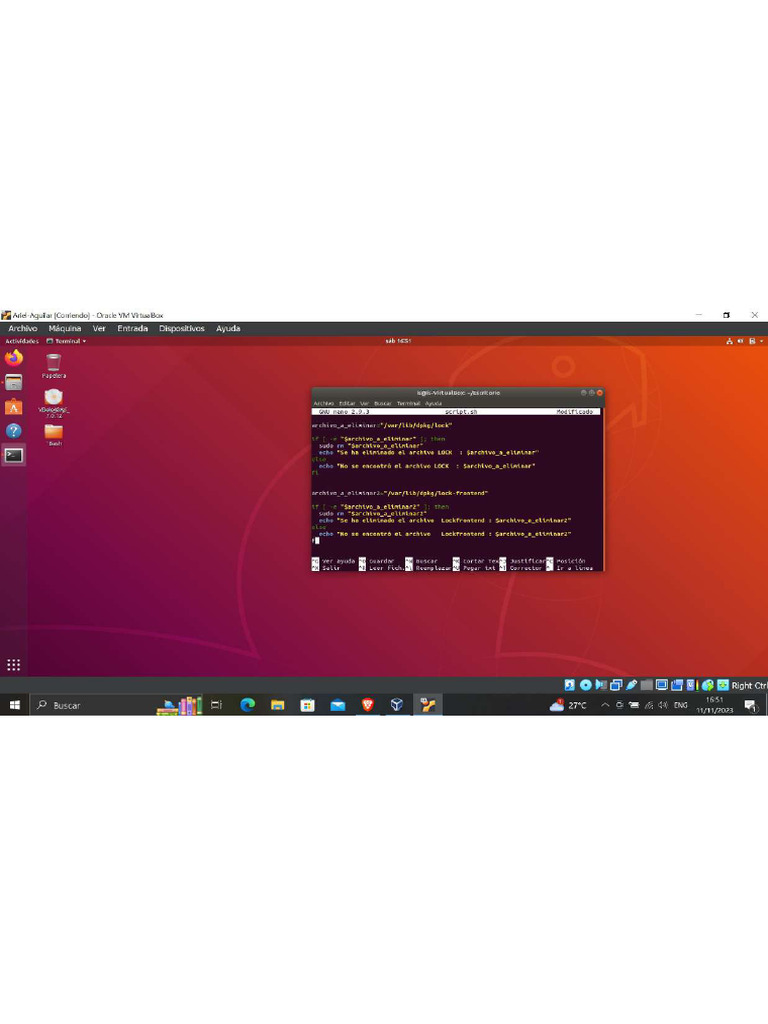Screen dimensions: 768x1024
Task: Open Firefox from the Ubuntu dock
Action: click(14, 357)
